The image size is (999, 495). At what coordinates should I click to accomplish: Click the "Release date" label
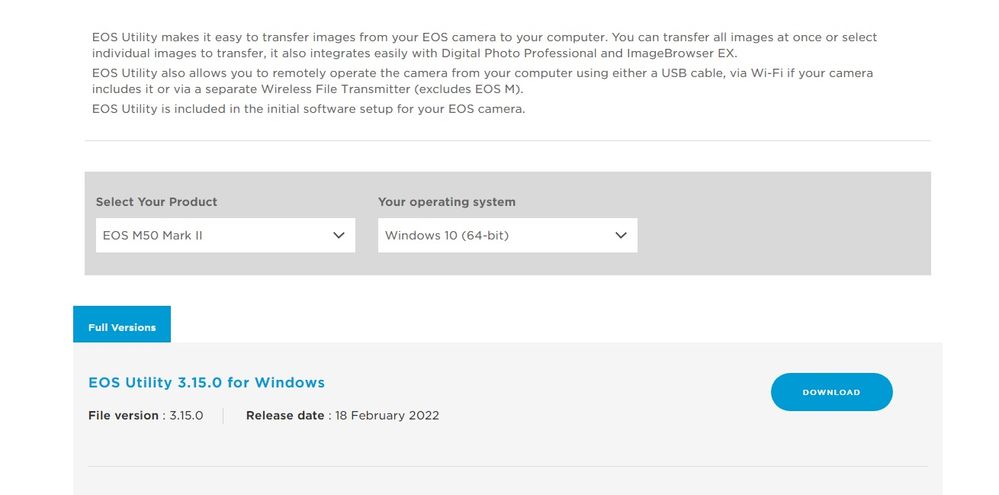pos(285,415)
